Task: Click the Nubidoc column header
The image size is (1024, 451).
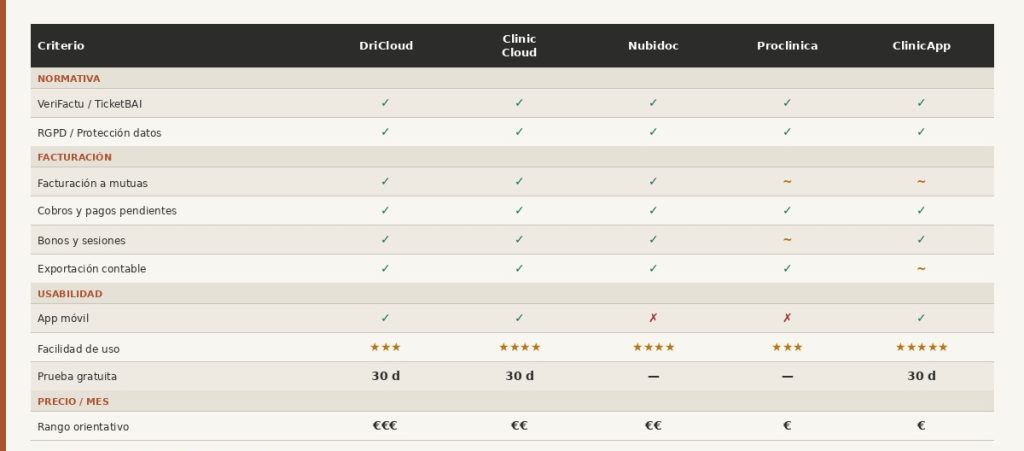Action: 653,46
